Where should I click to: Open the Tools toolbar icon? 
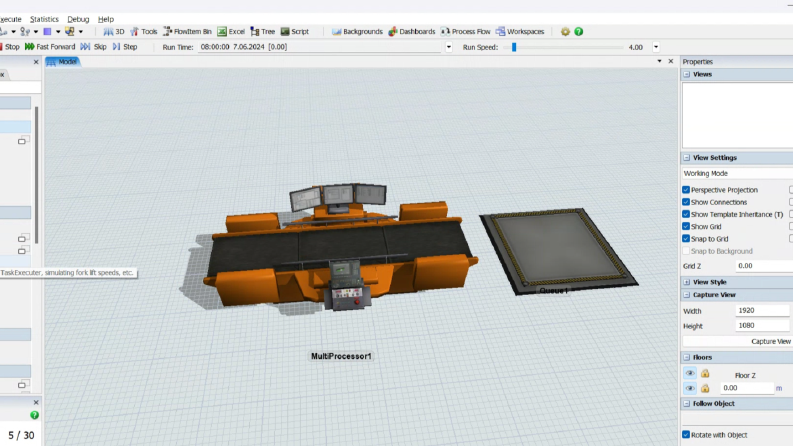point(144,31)
